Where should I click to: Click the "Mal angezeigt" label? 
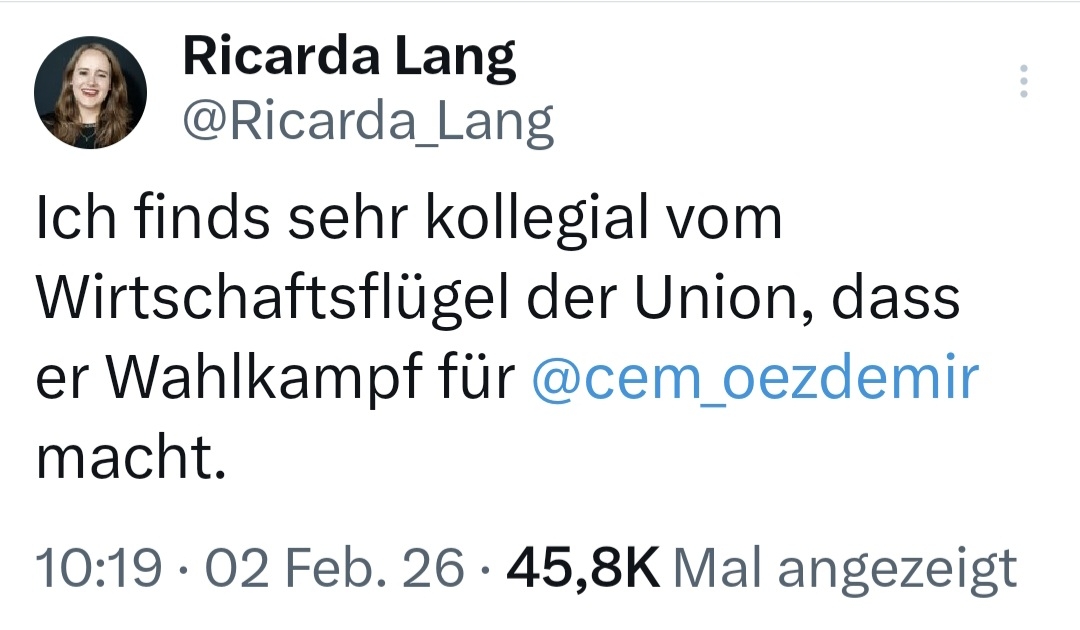point(846,569)
